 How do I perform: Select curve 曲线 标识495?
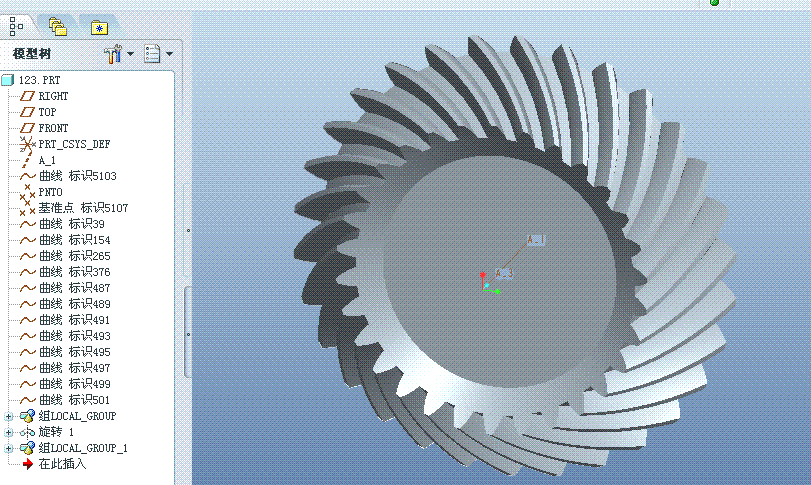coord(75,353)
